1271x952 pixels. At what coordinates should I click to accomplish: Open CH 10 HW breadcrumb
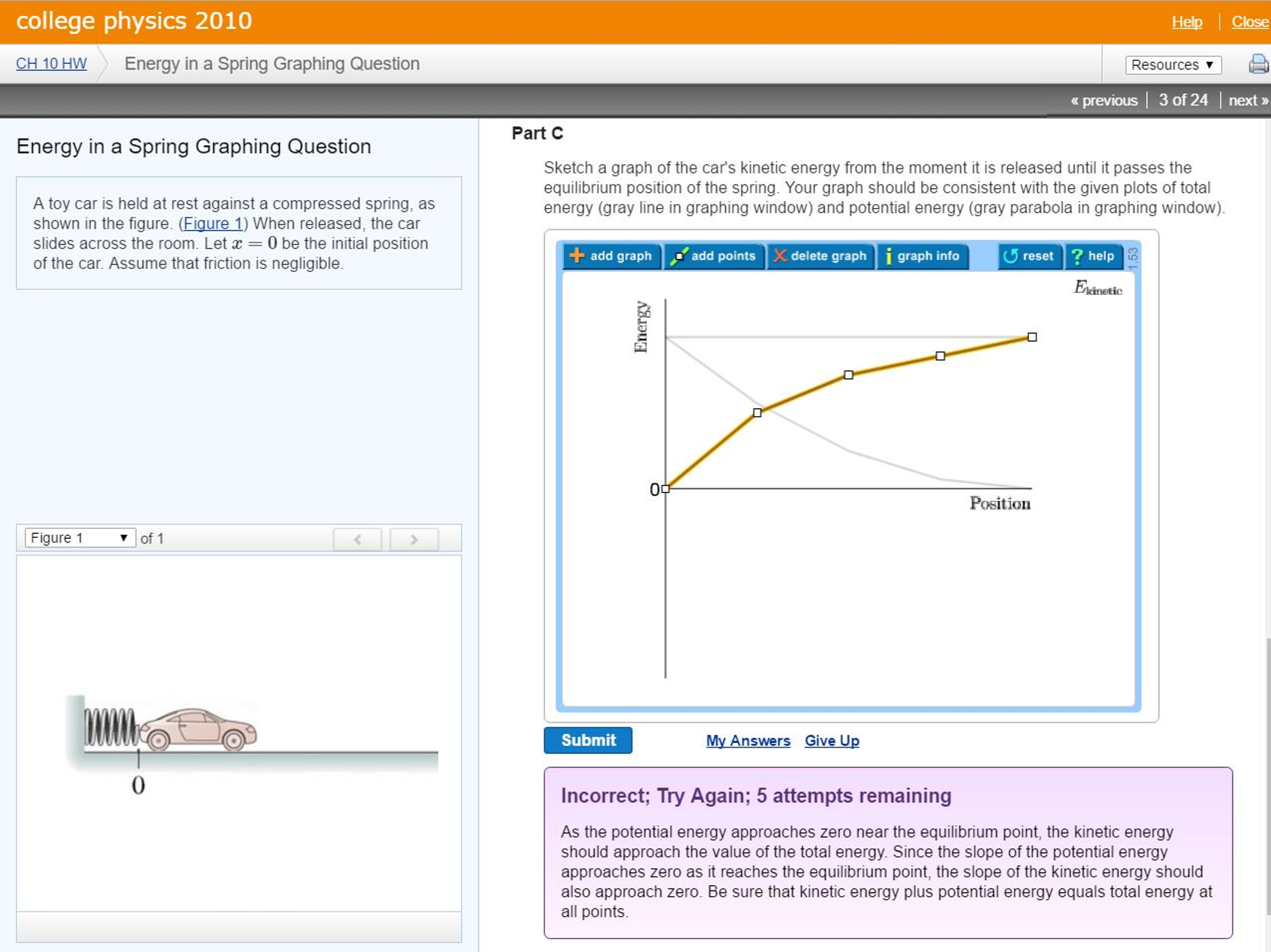[51, 63]
